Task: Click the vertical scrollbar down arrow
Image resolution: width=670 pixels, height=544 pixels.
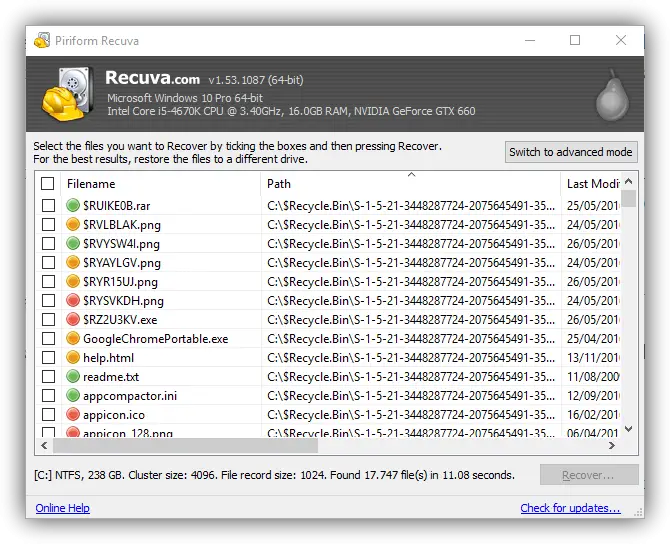Action: coord(629,429)
